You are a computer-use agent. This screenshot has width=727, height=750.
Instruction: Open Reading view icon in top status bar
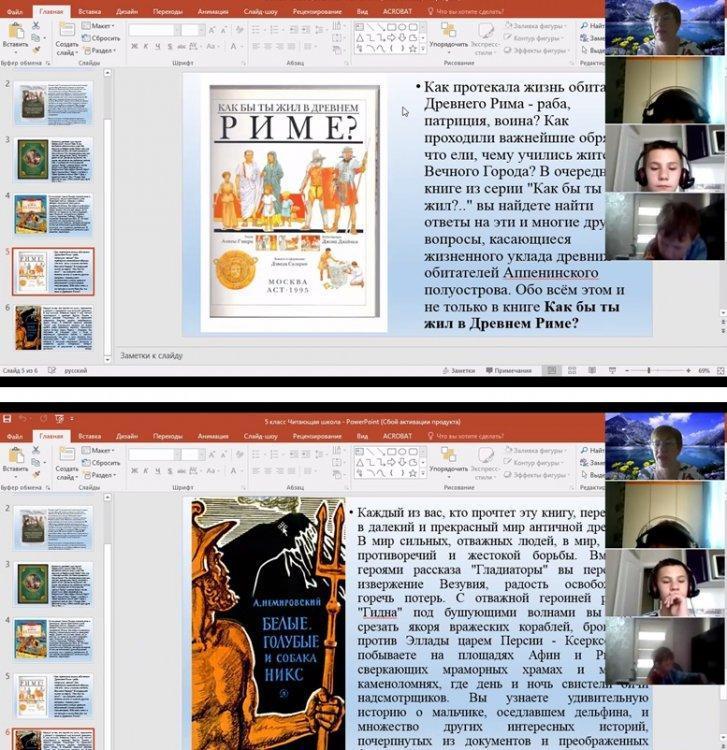592,370
